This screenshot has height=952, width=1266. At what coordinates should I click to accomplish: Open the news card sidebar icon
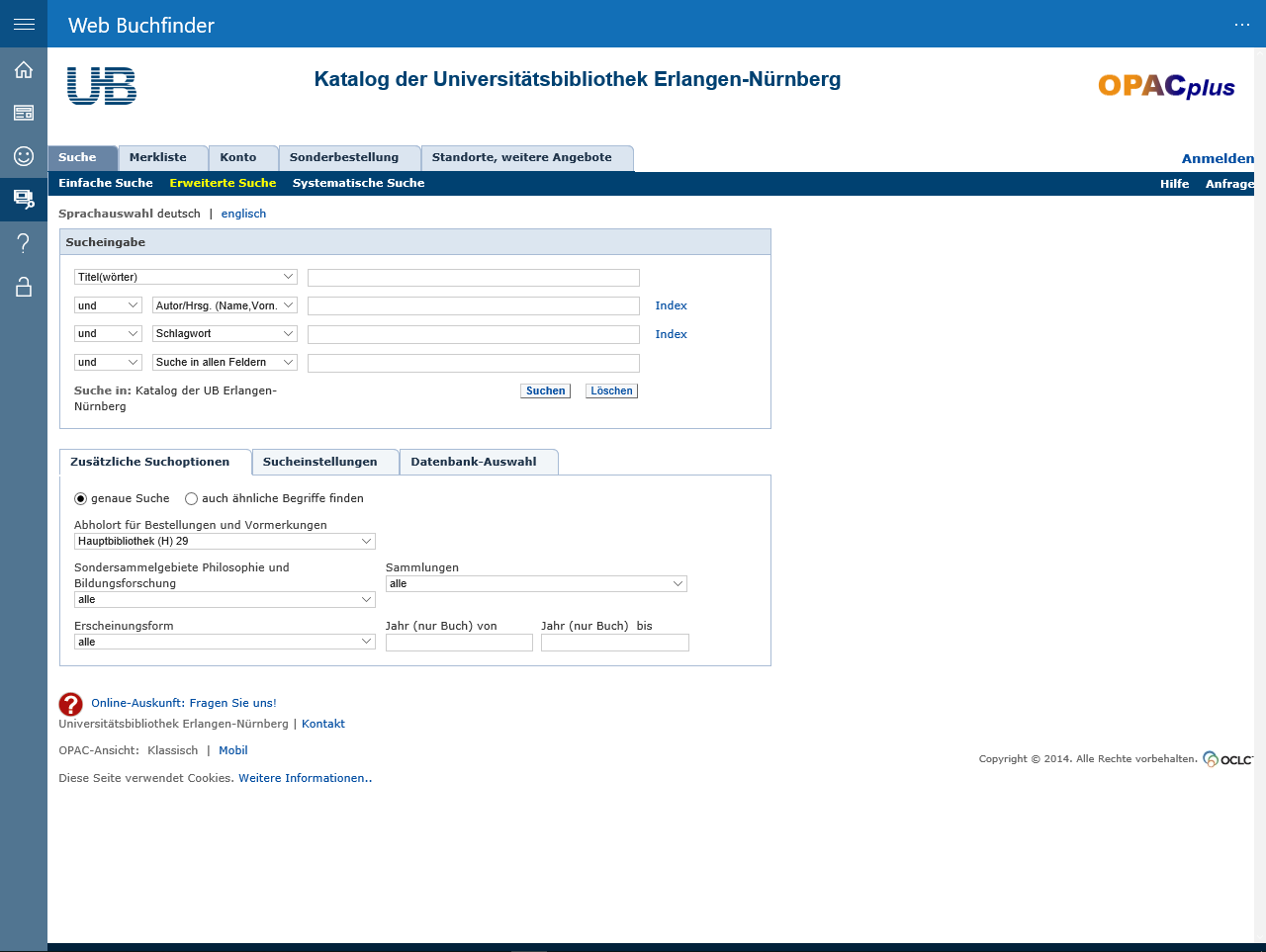[x=24, y=113]
